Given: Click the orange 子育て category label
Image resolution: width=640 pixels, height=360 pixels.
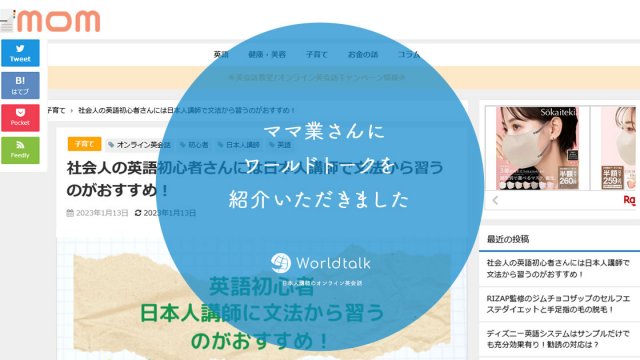Looking at the screenshot, I should tap(84, 144).
